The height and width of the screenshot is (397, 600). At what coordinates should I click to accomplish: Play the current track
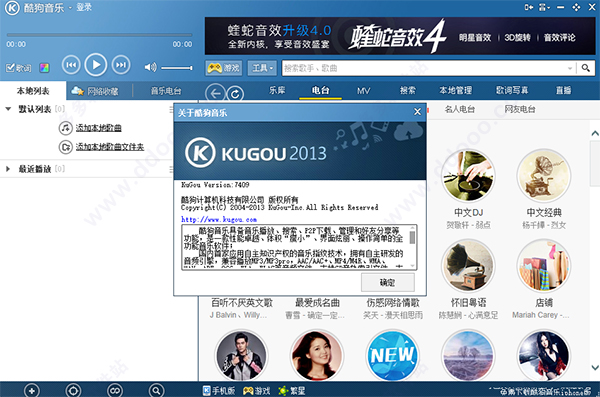click(96, 65)
